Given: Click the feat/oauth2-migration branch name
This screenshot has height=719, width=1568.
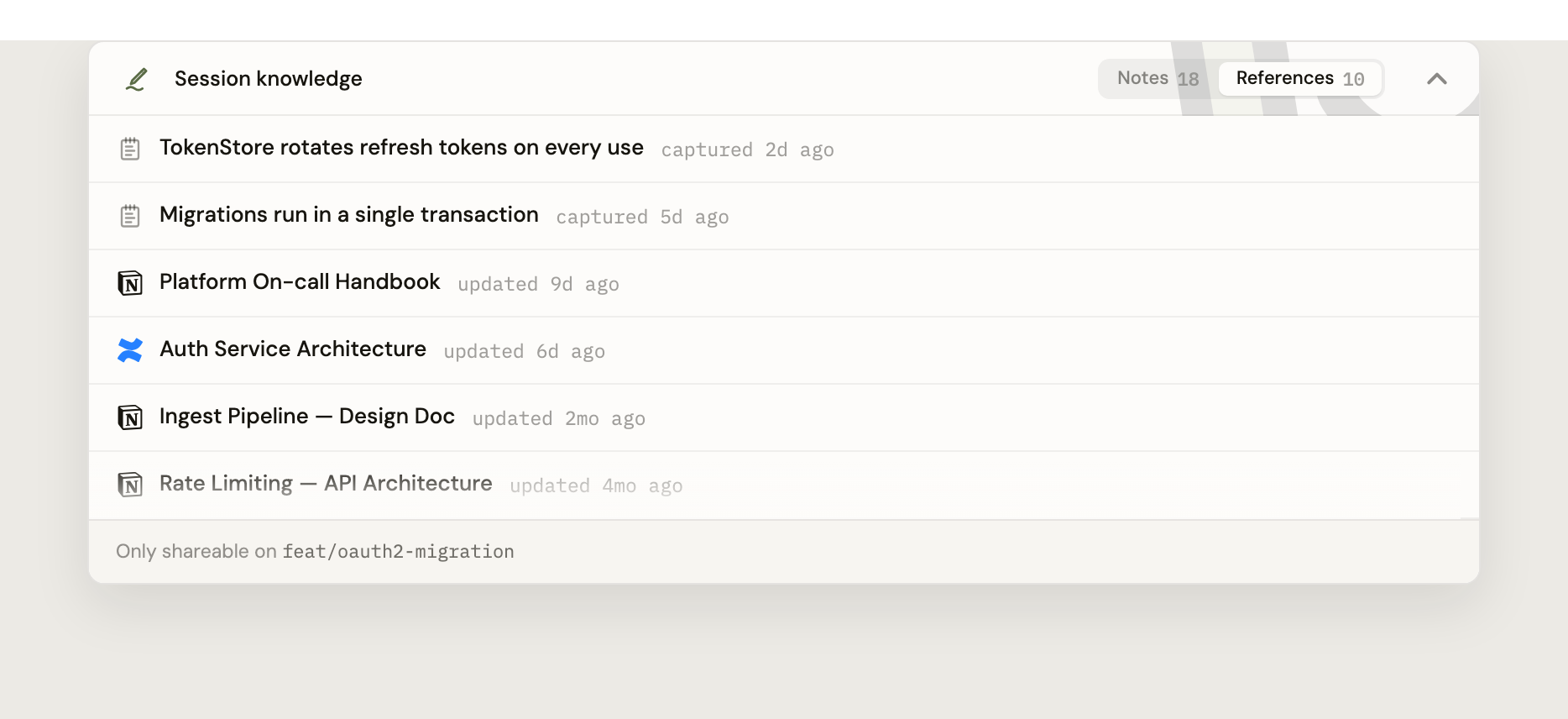Looking at the screenshot, I should tap(398, 552).
